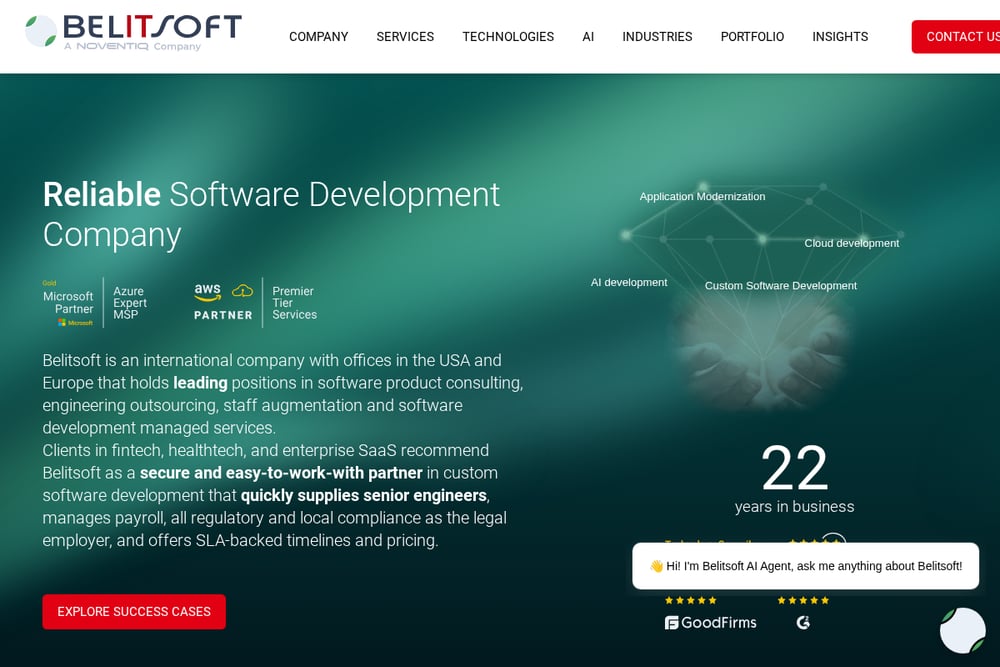Open the PORTFOLIO menu item
Image resolution: width=1000 pixels, height=667 pixels.
(x=752, y=37)
